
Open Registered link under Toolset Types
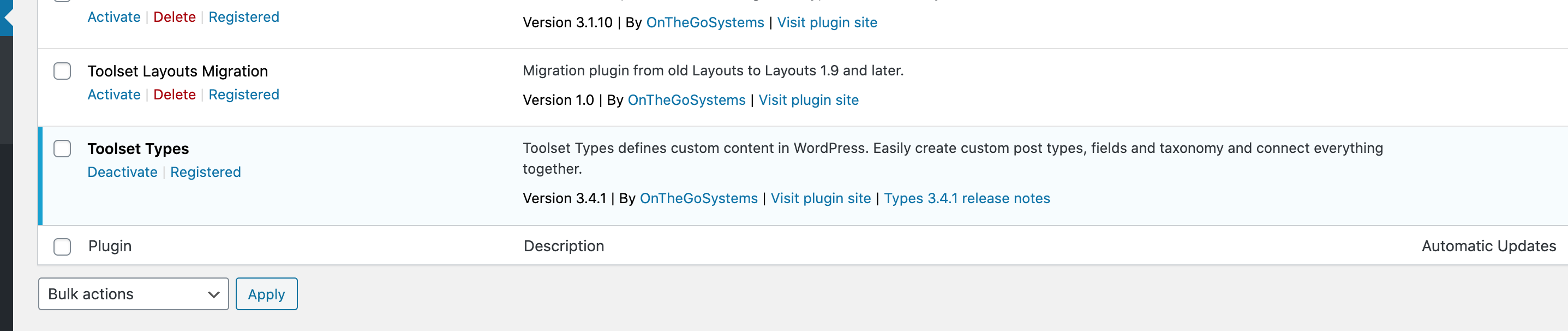[x=205, y=172]
